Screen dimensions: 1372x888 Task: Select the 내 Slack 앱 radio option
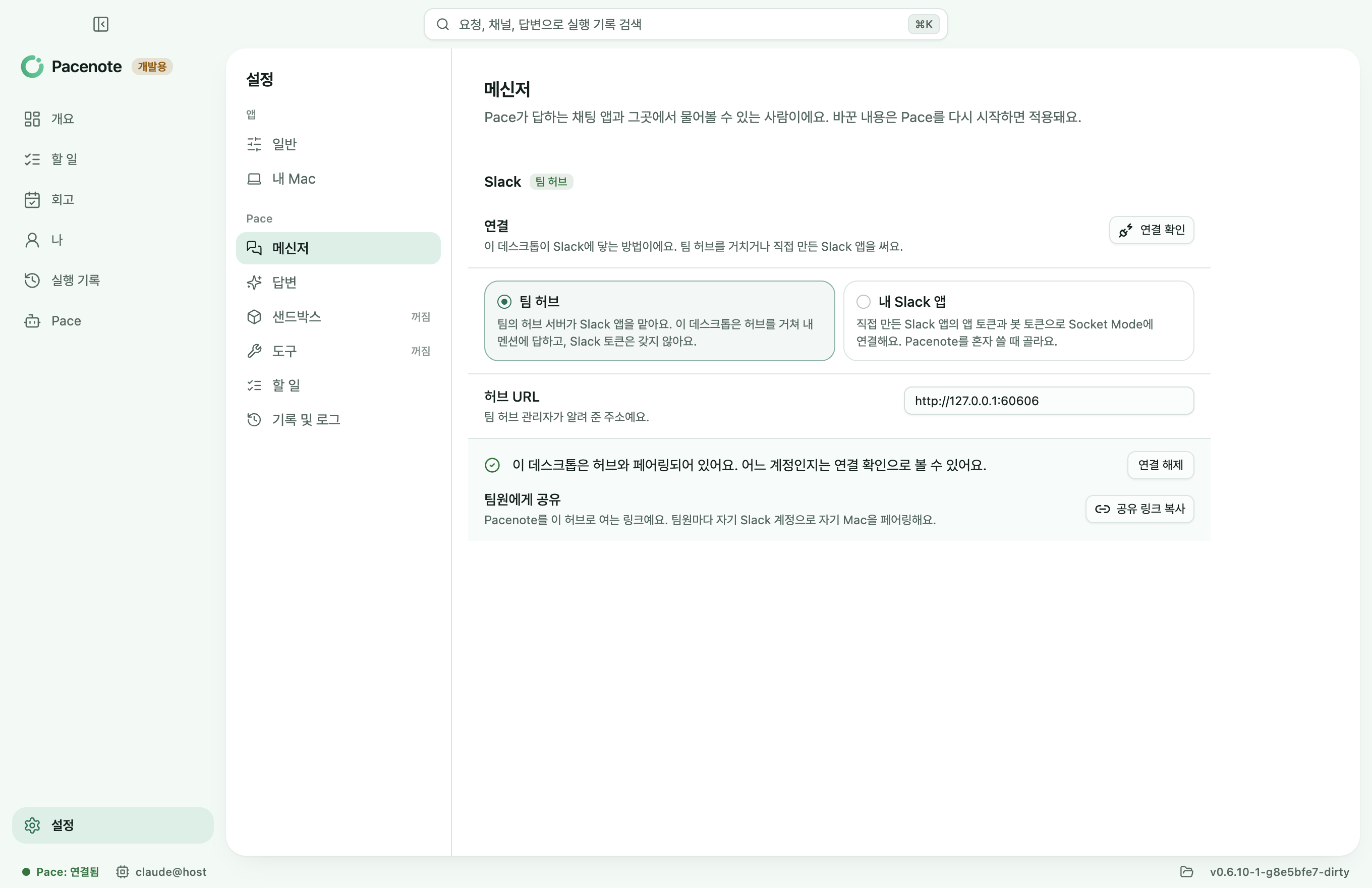coord(1018,321)
